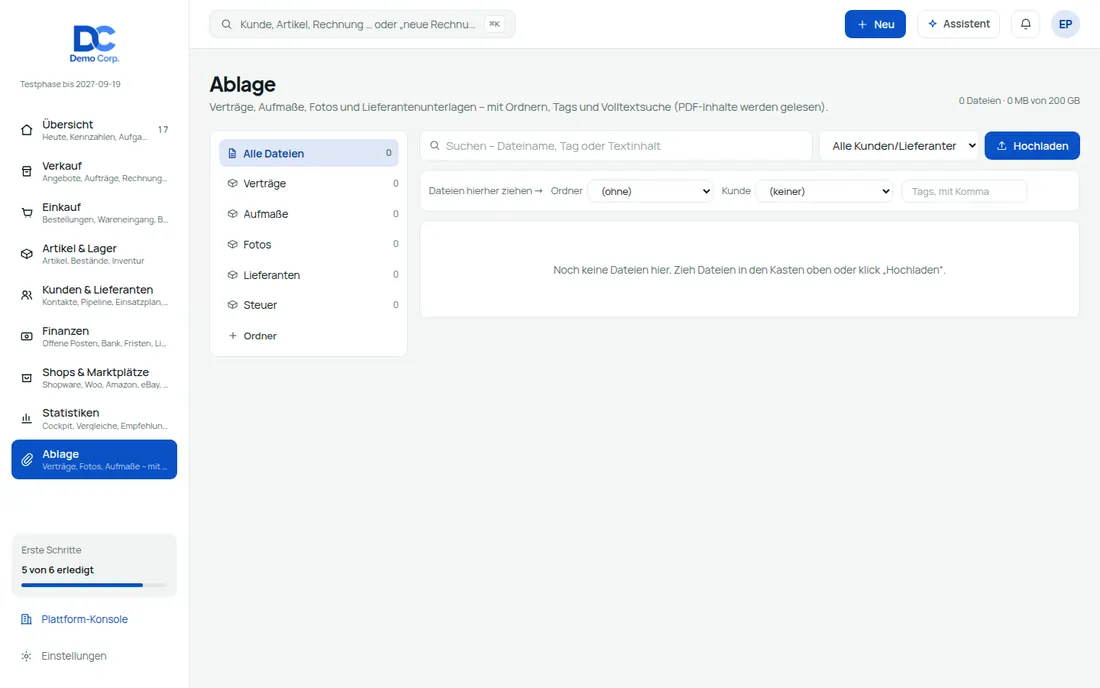Go to the Verkauf section label
The width and height of the screenshot is (1100, 688).
[x=62, y=166]
